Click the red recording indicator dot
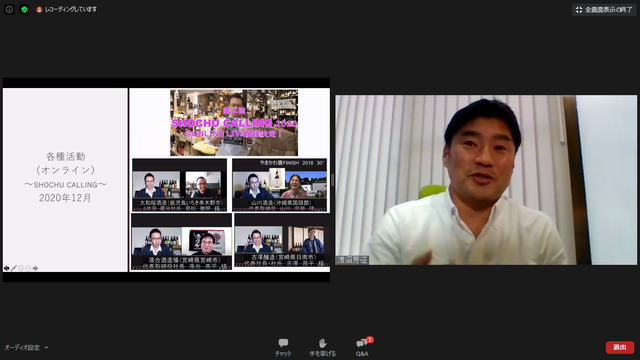 (x=39, y=9)
